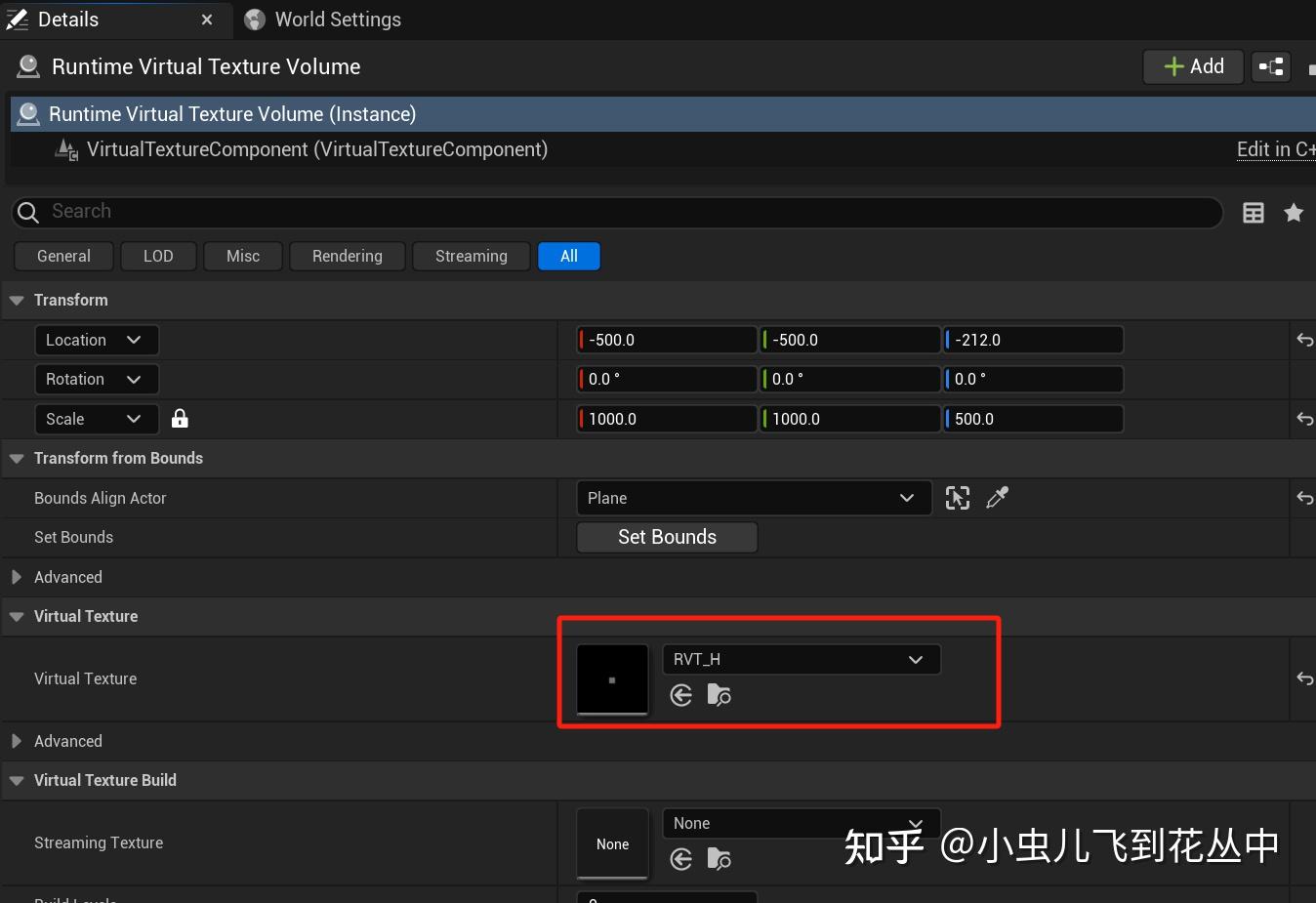Collapse the Virtual Texture Build section

17,781
